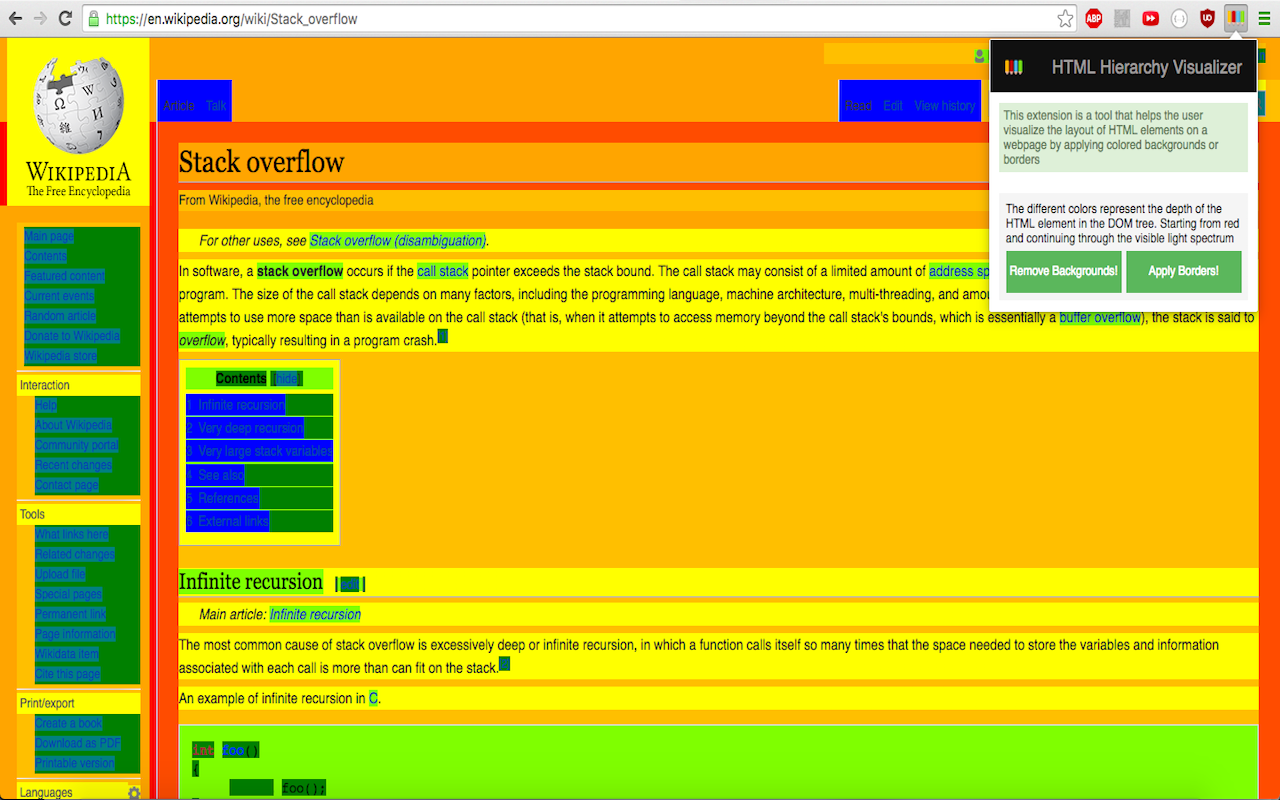Image resolution: width=1280 pixels, height=800 pixels.
Task: Switch to the Talk tab
Action: [216, 106]
